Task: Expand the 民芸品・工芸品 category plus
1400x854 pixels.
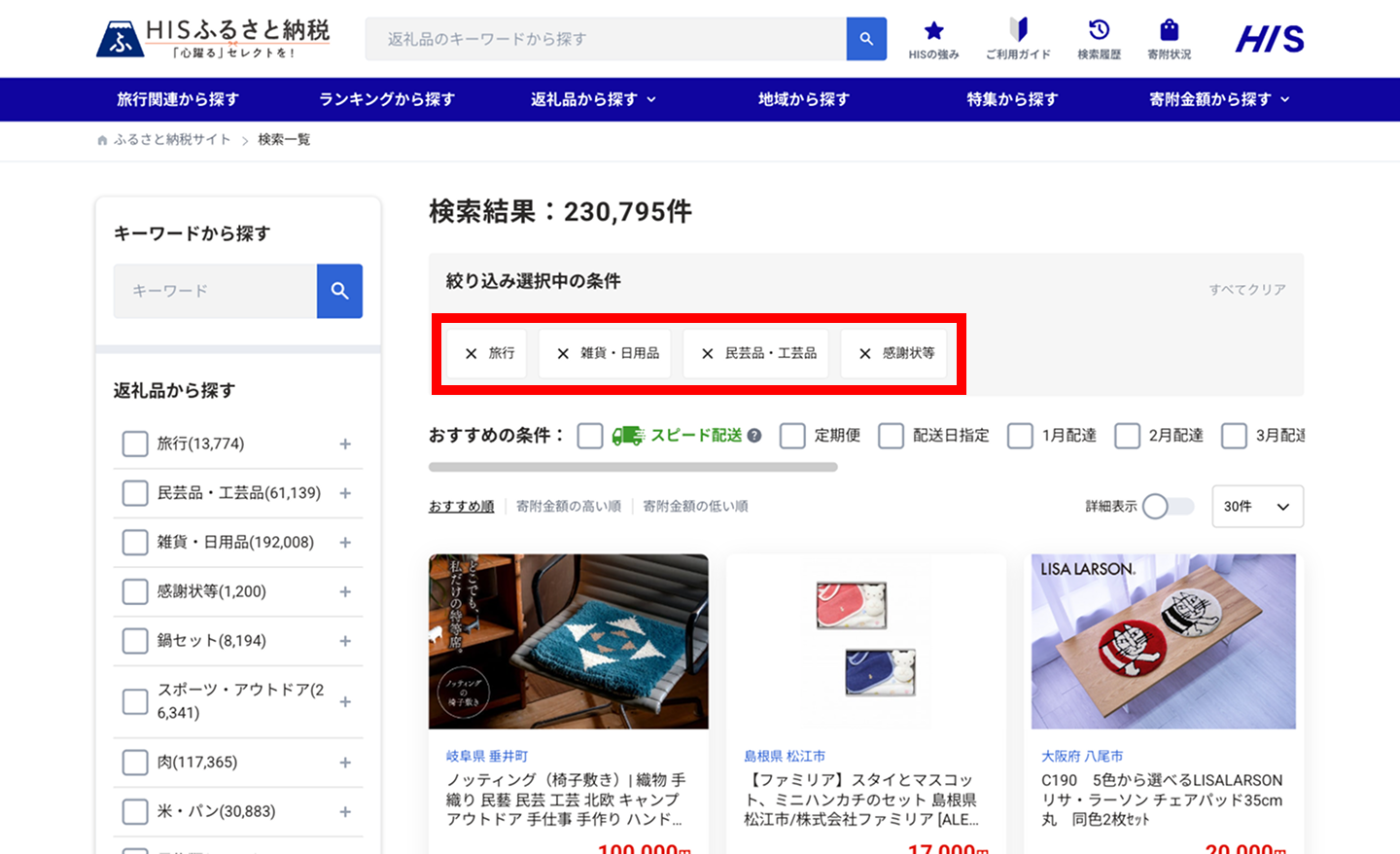Action: pyautogui.click(x=345, y=494)
